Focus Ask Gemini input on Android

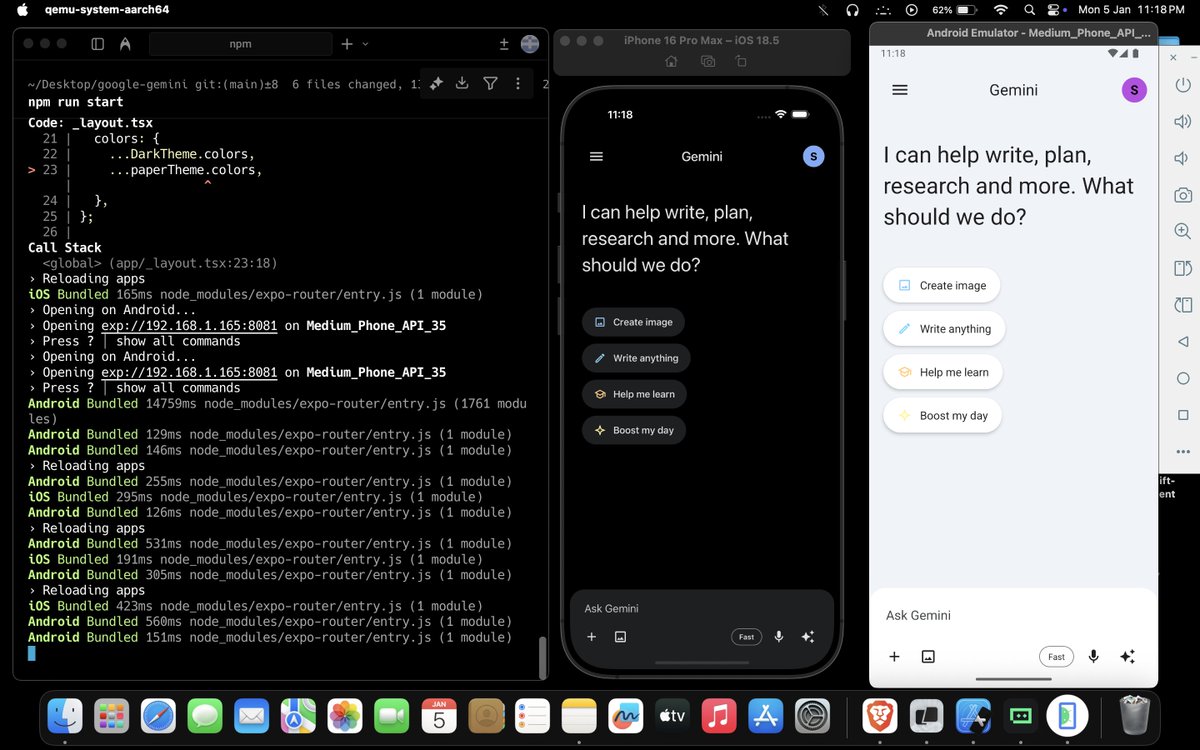pyautogui.click(x=1013, y=615)
